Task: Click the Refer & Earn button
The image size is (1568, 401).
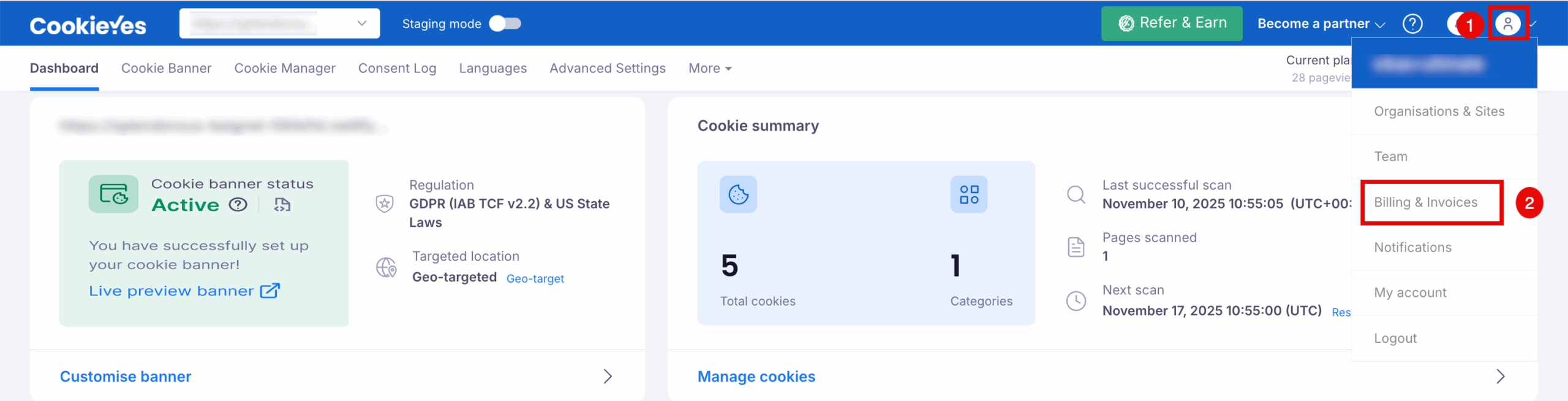Action: 1171,24
